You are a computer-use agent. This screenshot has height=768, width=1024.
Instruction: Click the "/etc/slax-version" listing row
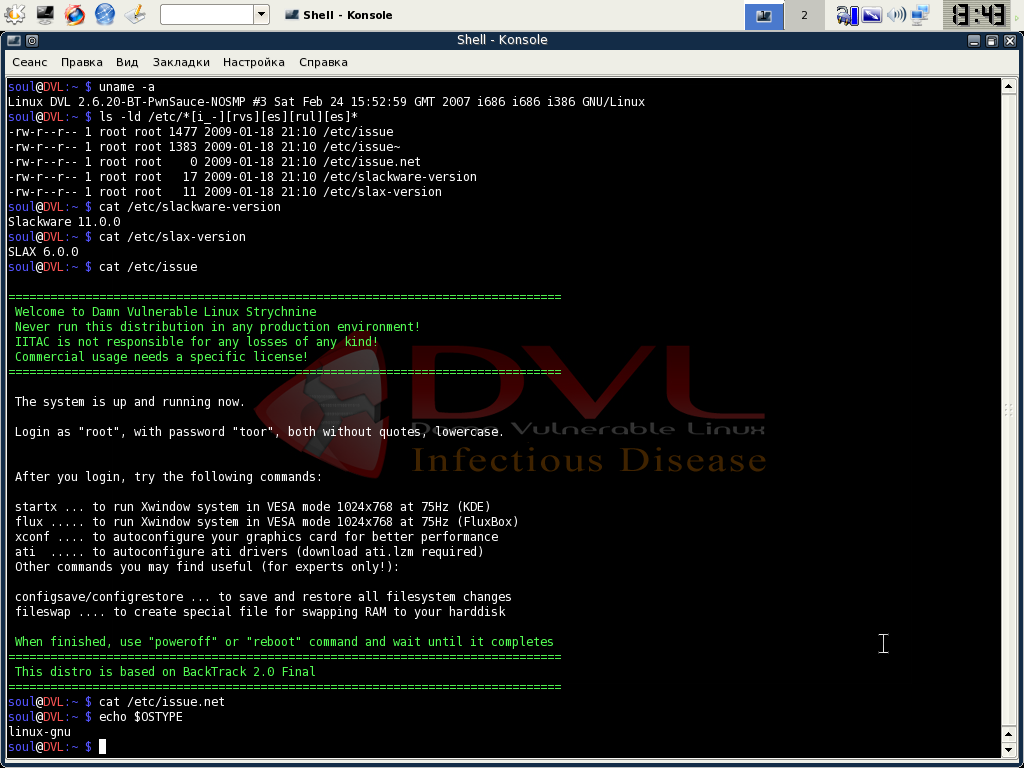click(225, 192)
